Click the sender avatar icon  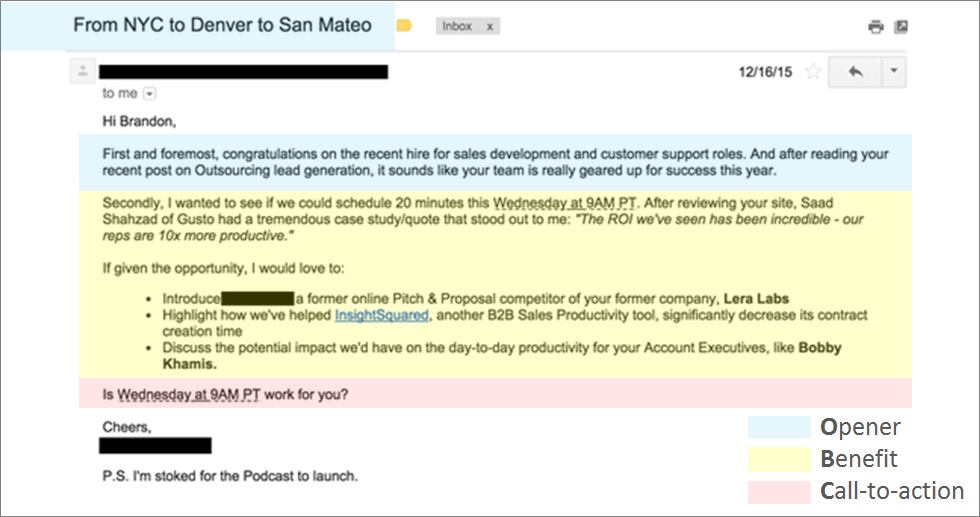point(82,71)
